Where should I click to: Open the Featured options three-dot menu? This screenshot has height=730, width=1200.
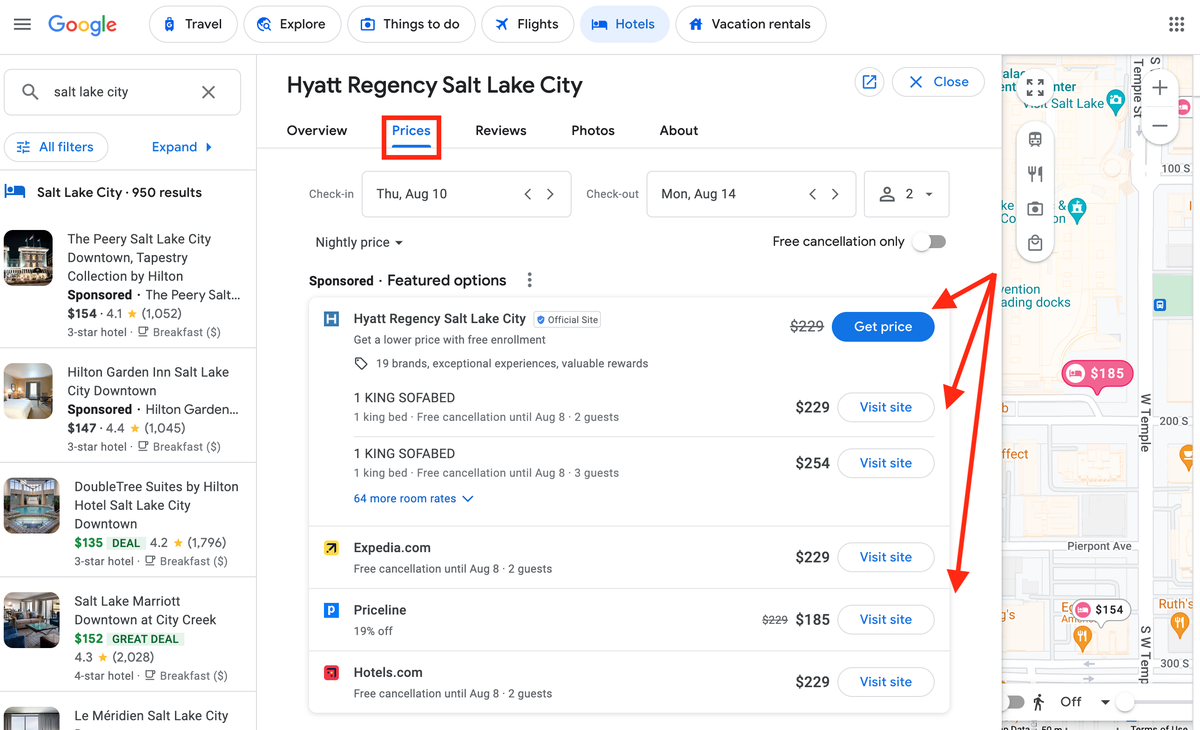click(x=530, y=280)
